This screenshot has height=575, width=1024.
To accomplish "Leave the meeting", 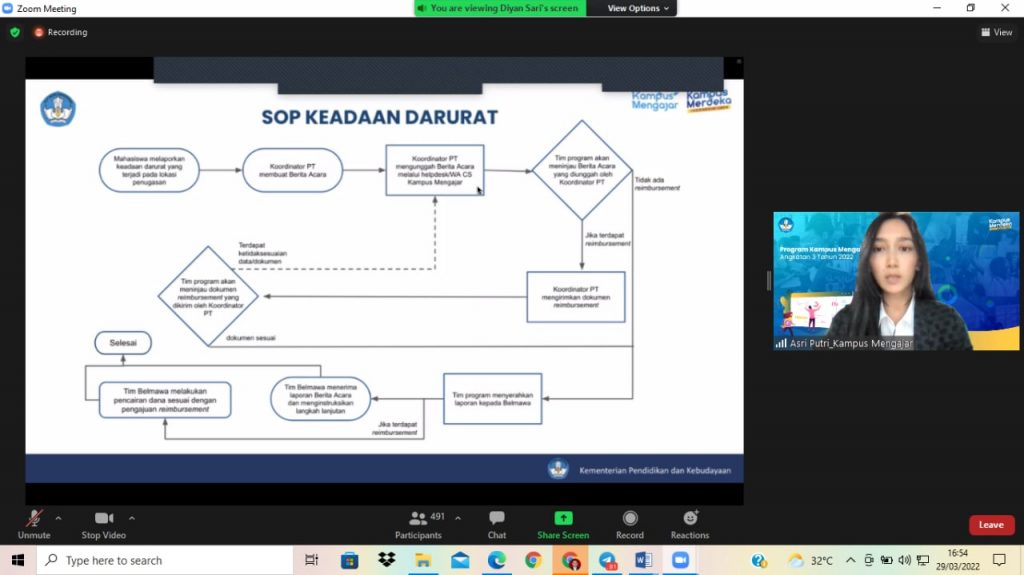I will click(x=990, y=525).
